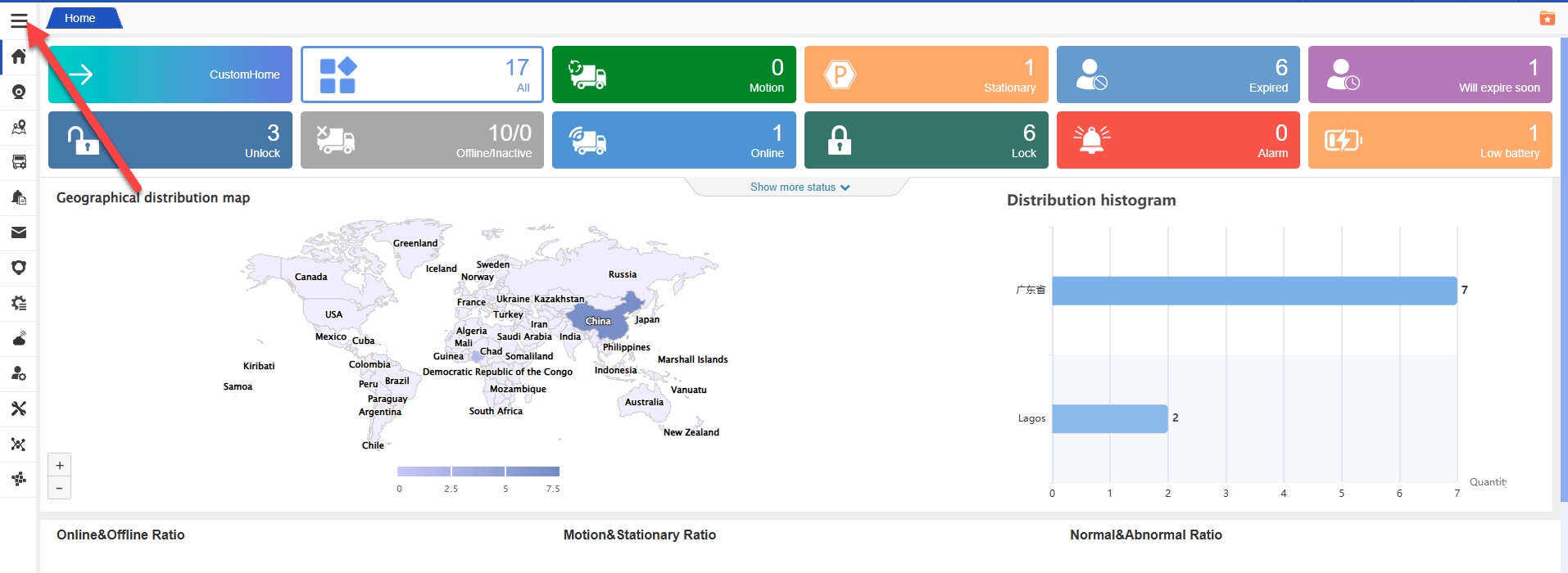Select the bus vehicle icon in sidebar
The height and width of the screenshot is (573, 1568).
[x=19, y=162]
